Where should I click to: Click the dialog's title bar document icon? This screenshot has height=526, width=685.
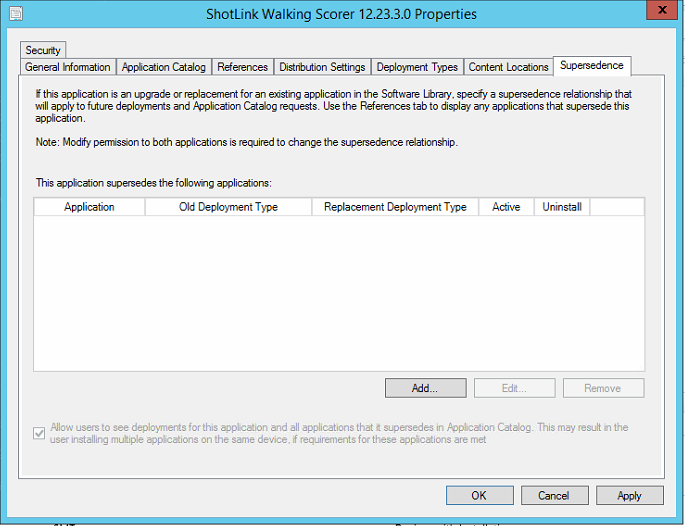click(16, 13)
